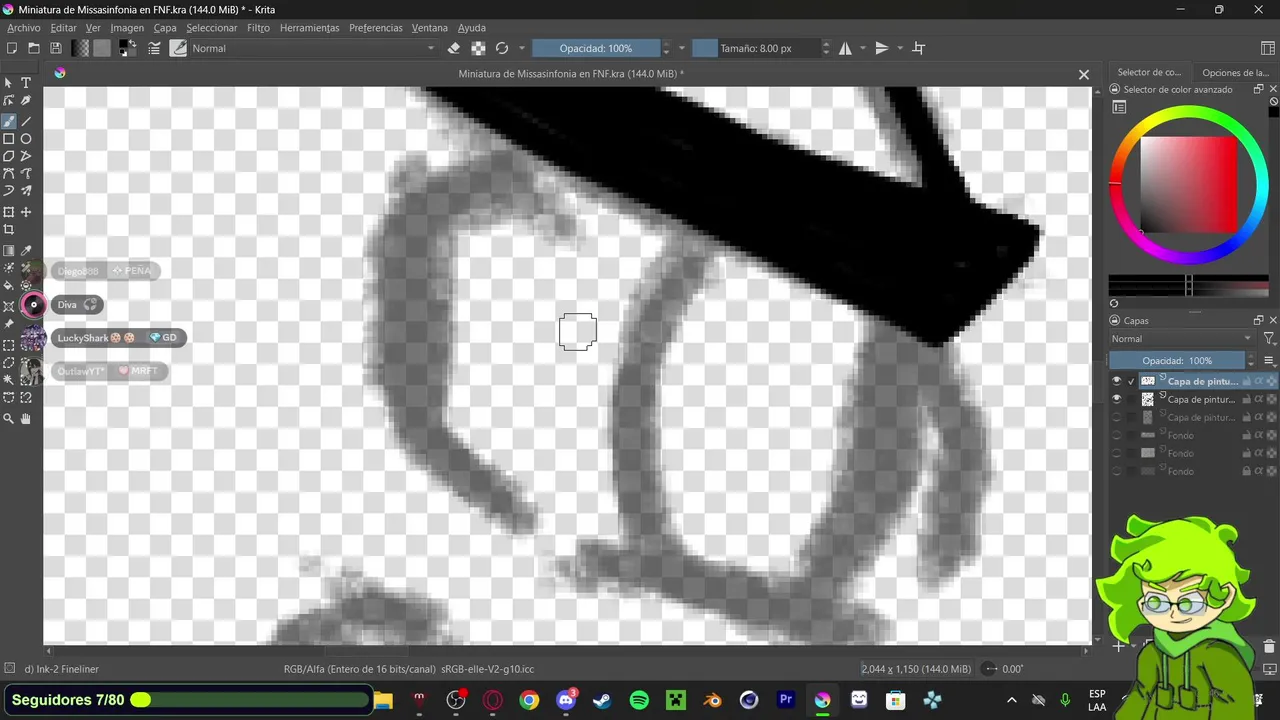The height and width of the screenshot is (720, 1280).
Task: Create a new document from toolbar
Action: (12, 48)
